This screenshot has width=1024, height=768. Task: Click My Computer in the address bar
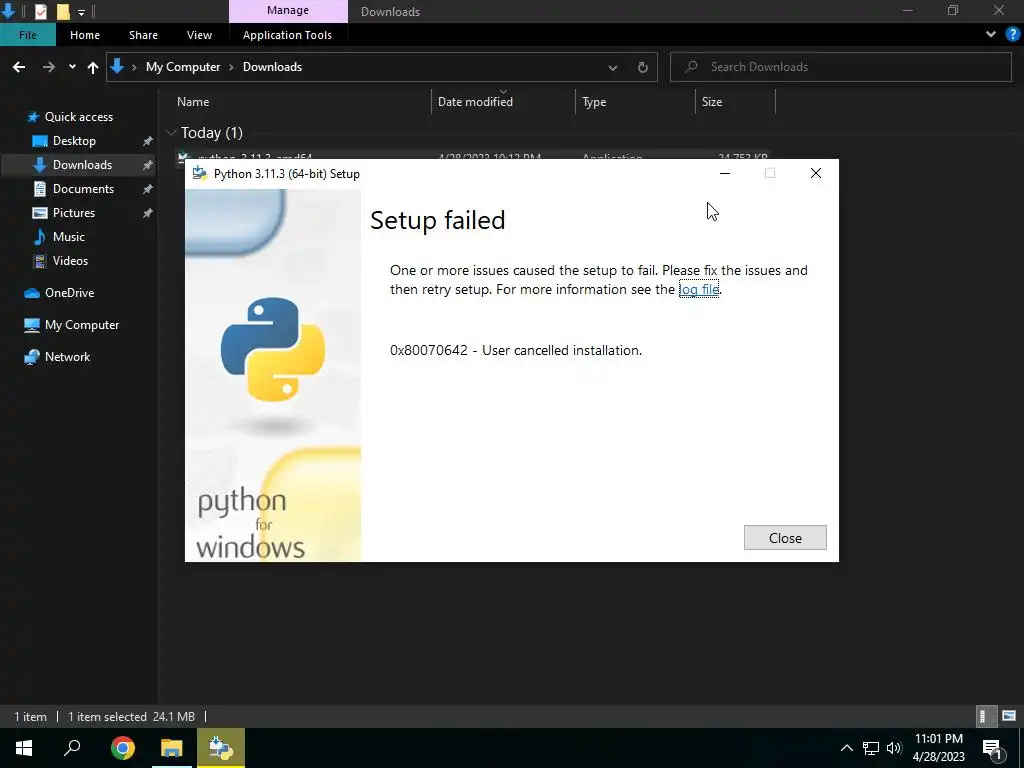pos(183,67)
